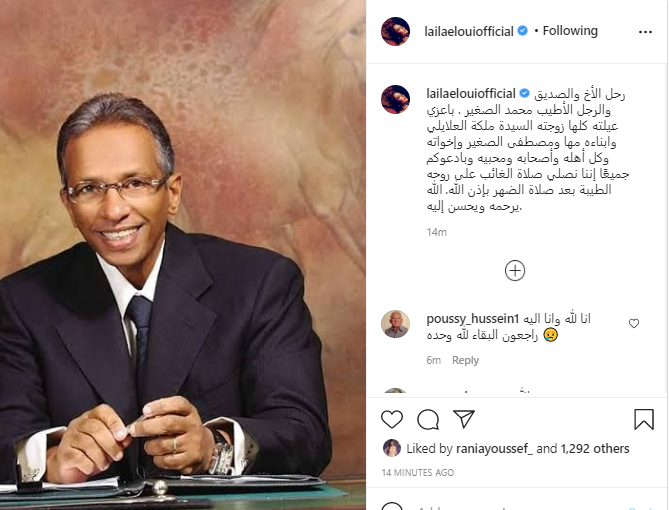Open poussy_hussein1 profile avatar
The height and width of the screenshot is (510, 669).
coord(396,324)
